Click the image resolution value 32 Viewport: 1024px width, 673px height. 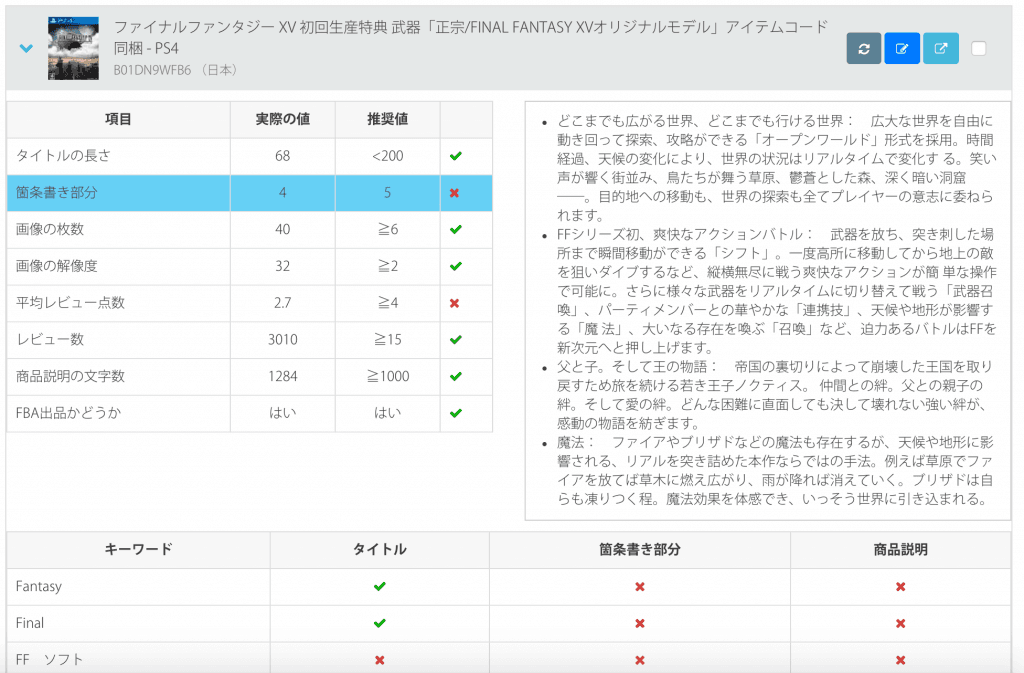coord(283,266)
